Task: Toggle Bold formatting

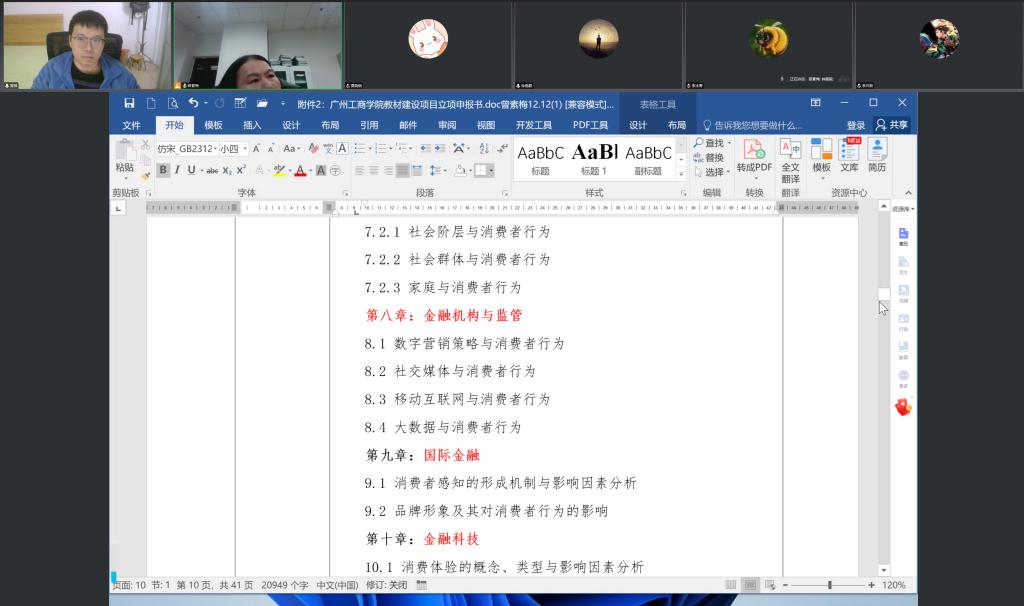Action: 163,170
